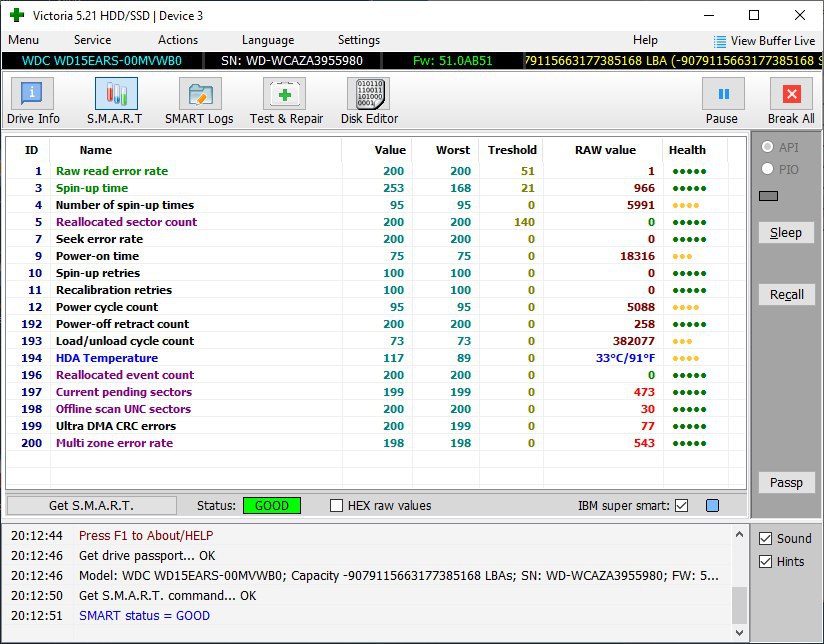Click the log scroll down arrow
The image size is (824, 644).
739,632
